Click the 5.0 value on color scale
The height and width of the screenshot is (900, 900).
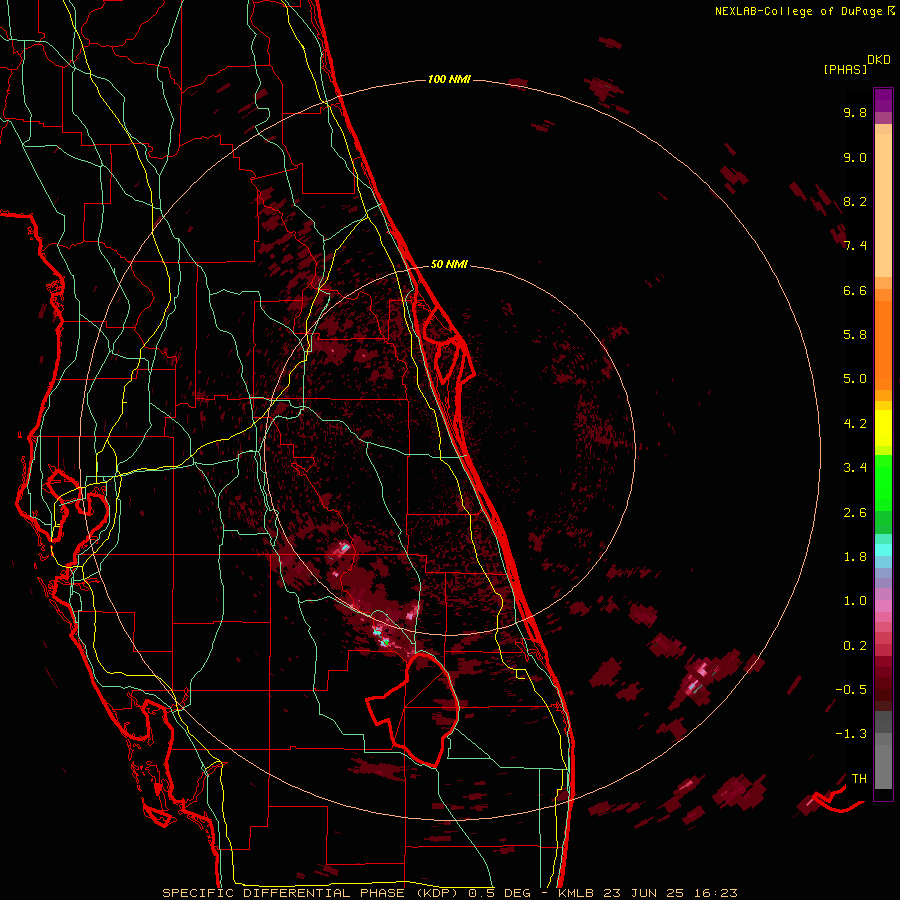855,379
